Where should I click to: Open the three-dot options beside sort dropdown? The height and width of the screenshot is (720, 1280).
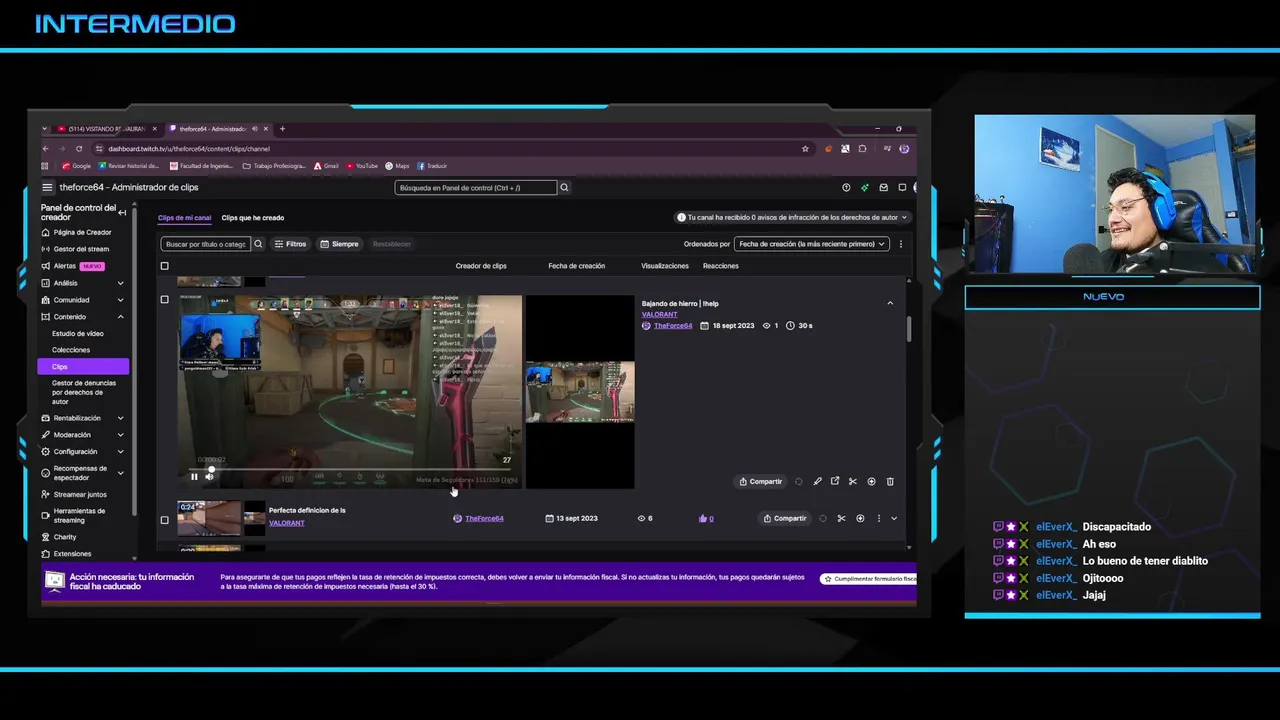[901, 244]
